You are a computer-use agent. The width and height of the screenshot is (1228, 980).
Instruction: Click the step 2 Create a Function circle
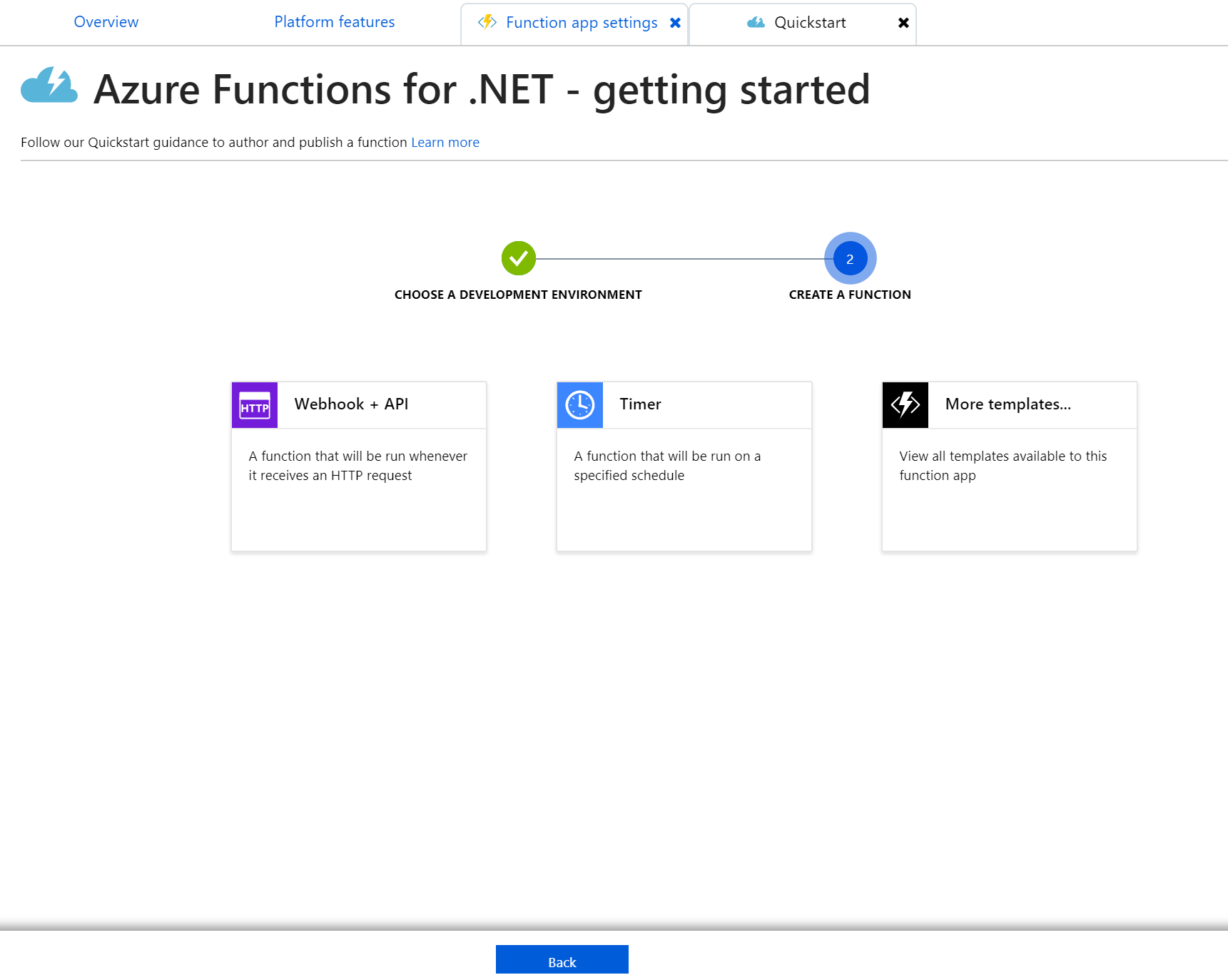coord(850,258)
